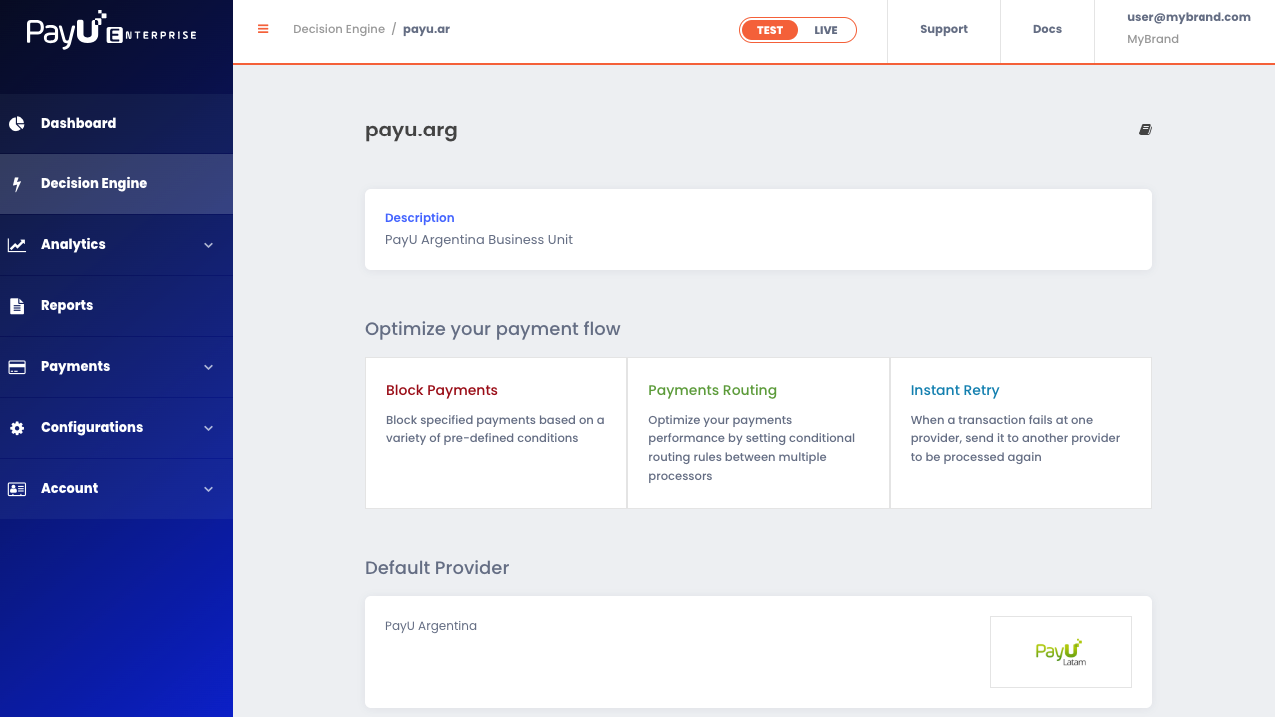Expand the Account submenu chevron
The width and height of the screenshot is (1275, 717).
(x=209, y=489)
